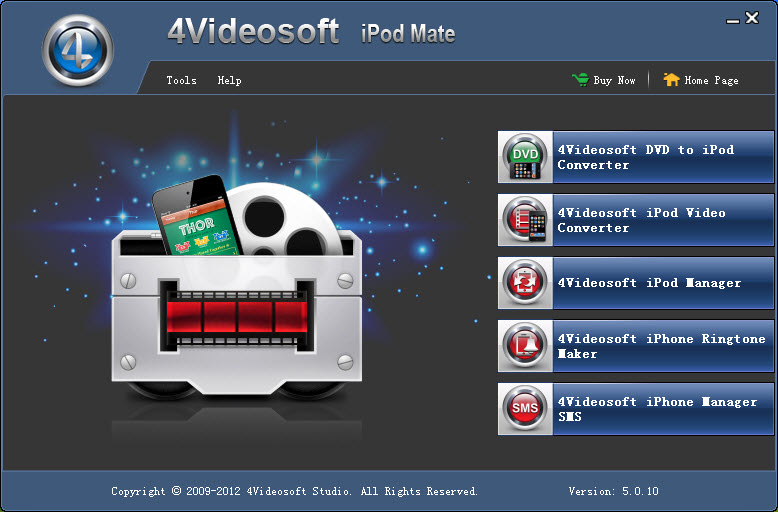The width and height of the screenshot is (778, 512).
Task: Click the iPhone Ringtone Maker bell icon
Action: click(x=525, y=346)
